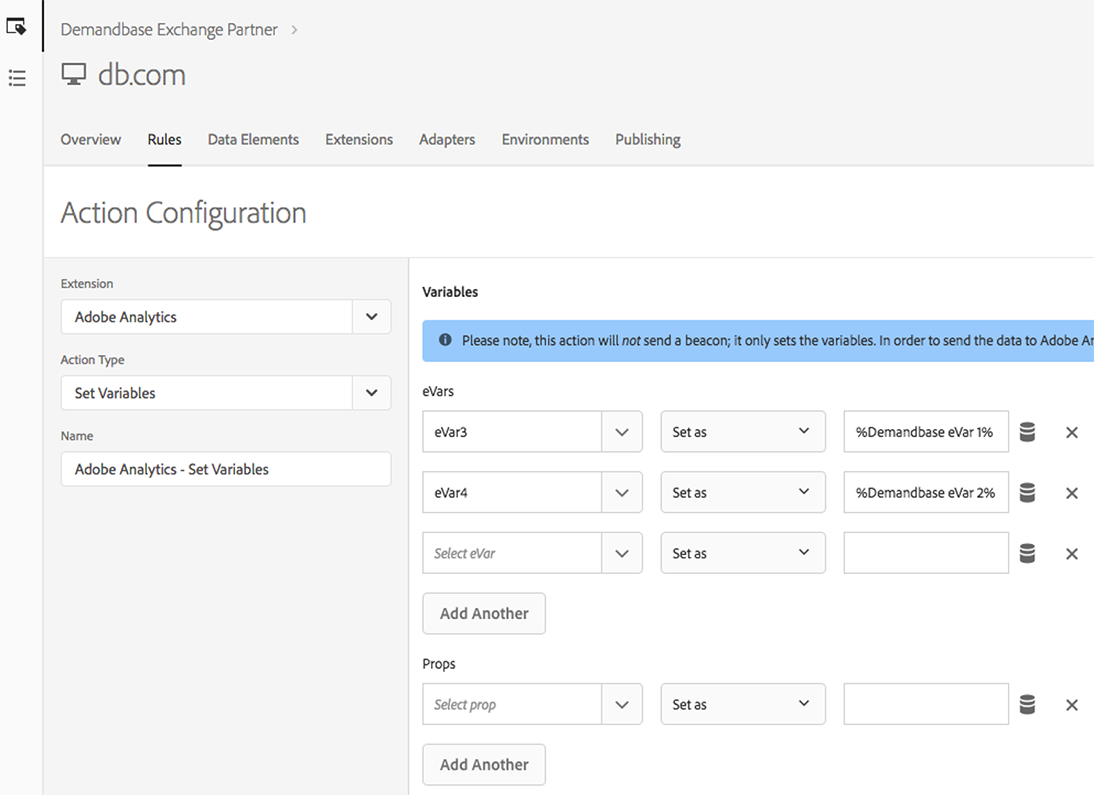Open the Extensions tab

click(x=359, y=140)
